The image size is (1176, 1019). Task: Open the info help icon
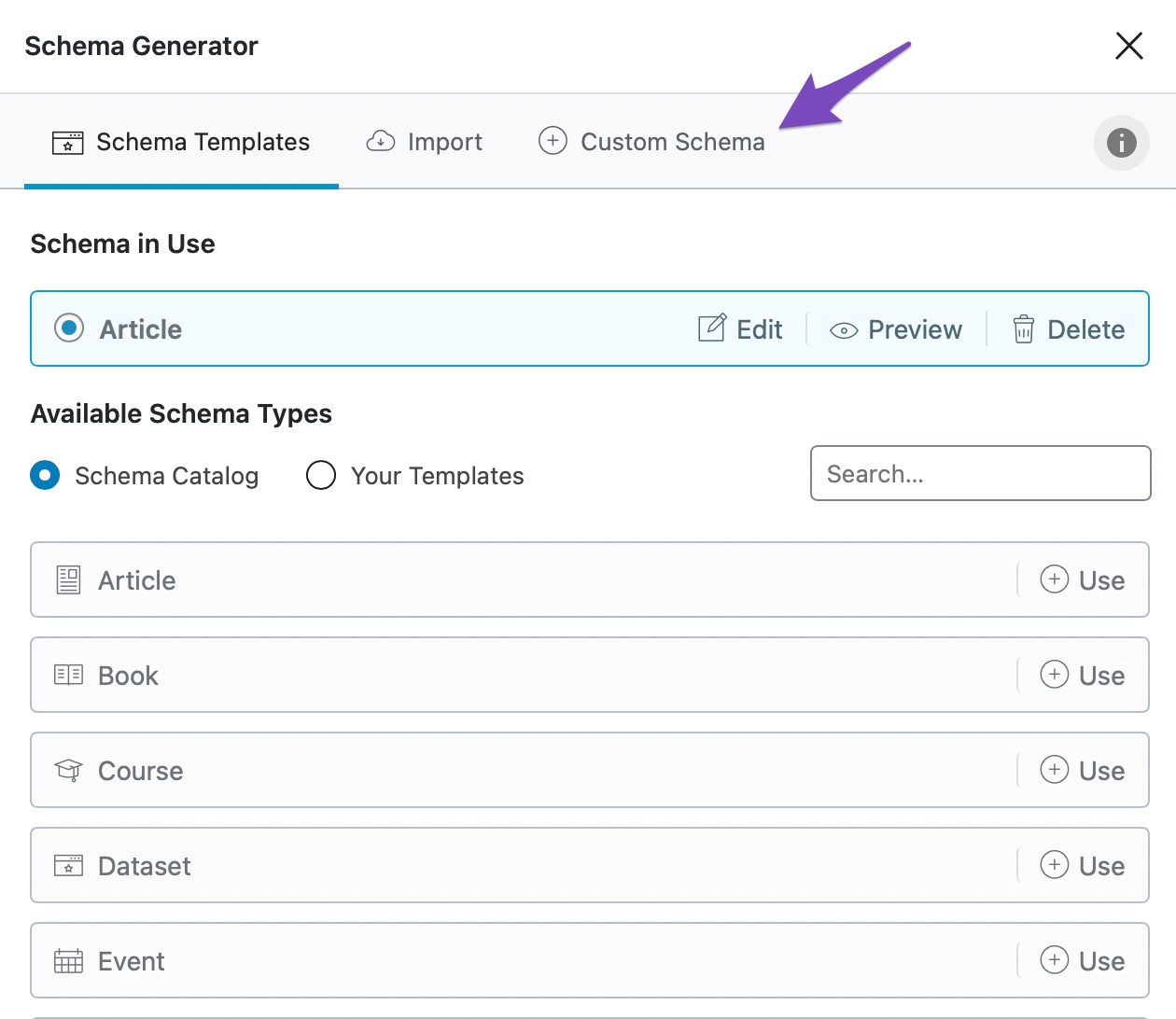1121,142
